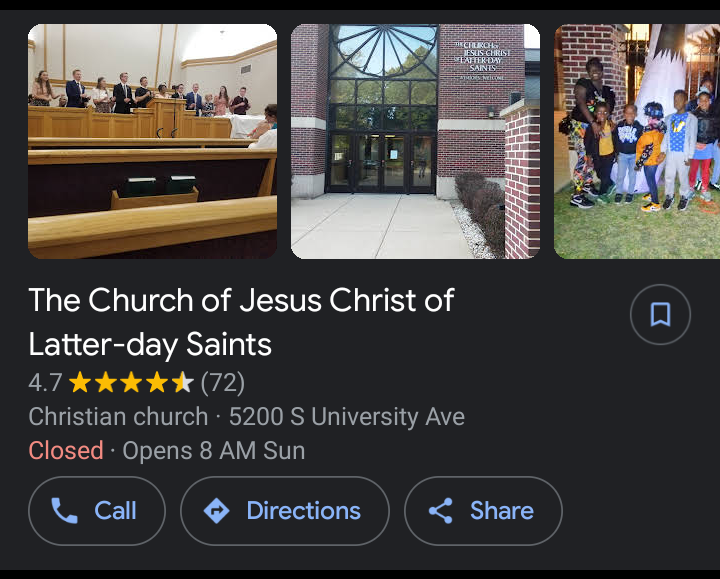Tap the share icon
Screen dimensions: 720x579
pos(440,511)
